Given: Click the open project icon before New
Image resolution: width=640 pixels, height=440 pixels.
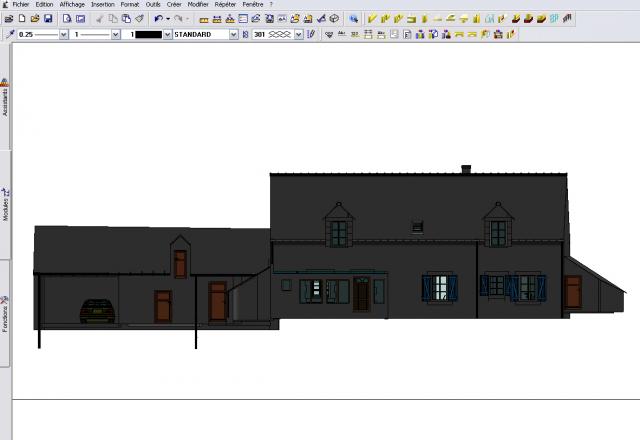Looking at the screenshot, I should click(9, 18).
